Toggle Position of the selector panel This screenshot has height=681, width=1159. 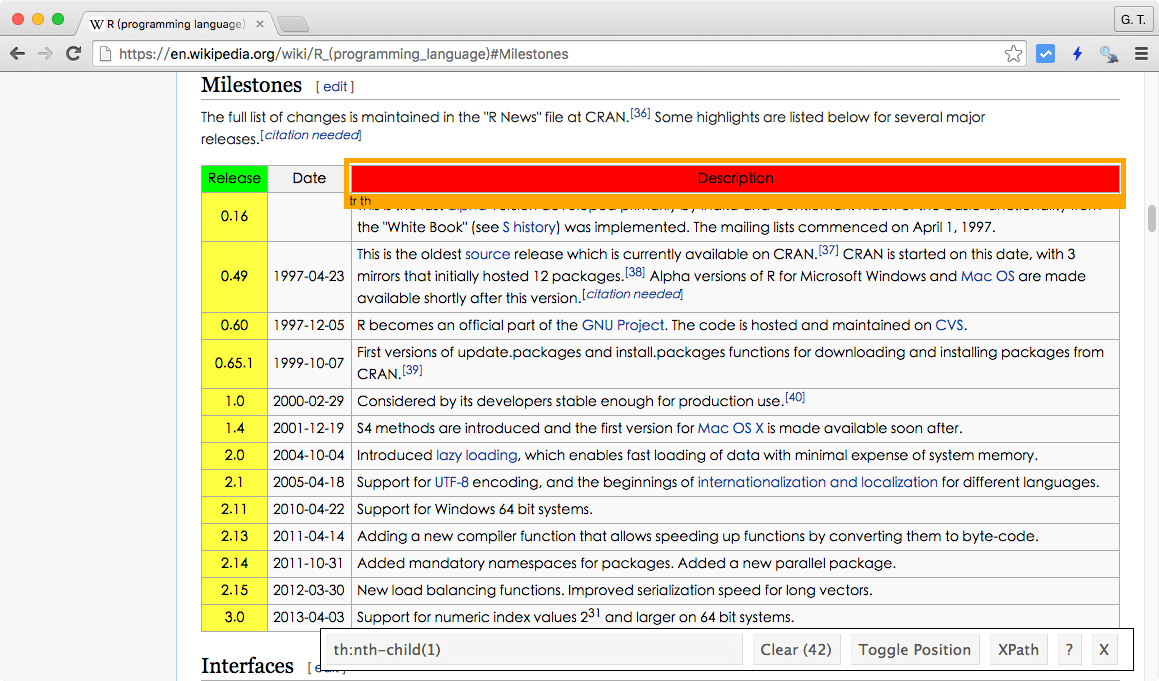914,650
